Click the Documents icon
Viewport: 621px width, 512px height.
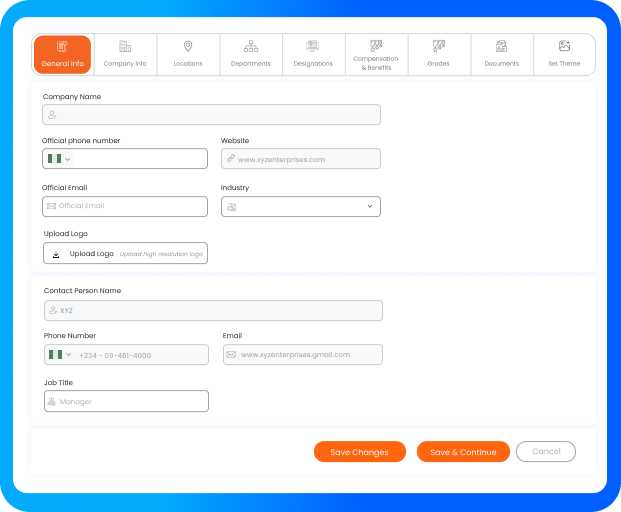point(502,46)
